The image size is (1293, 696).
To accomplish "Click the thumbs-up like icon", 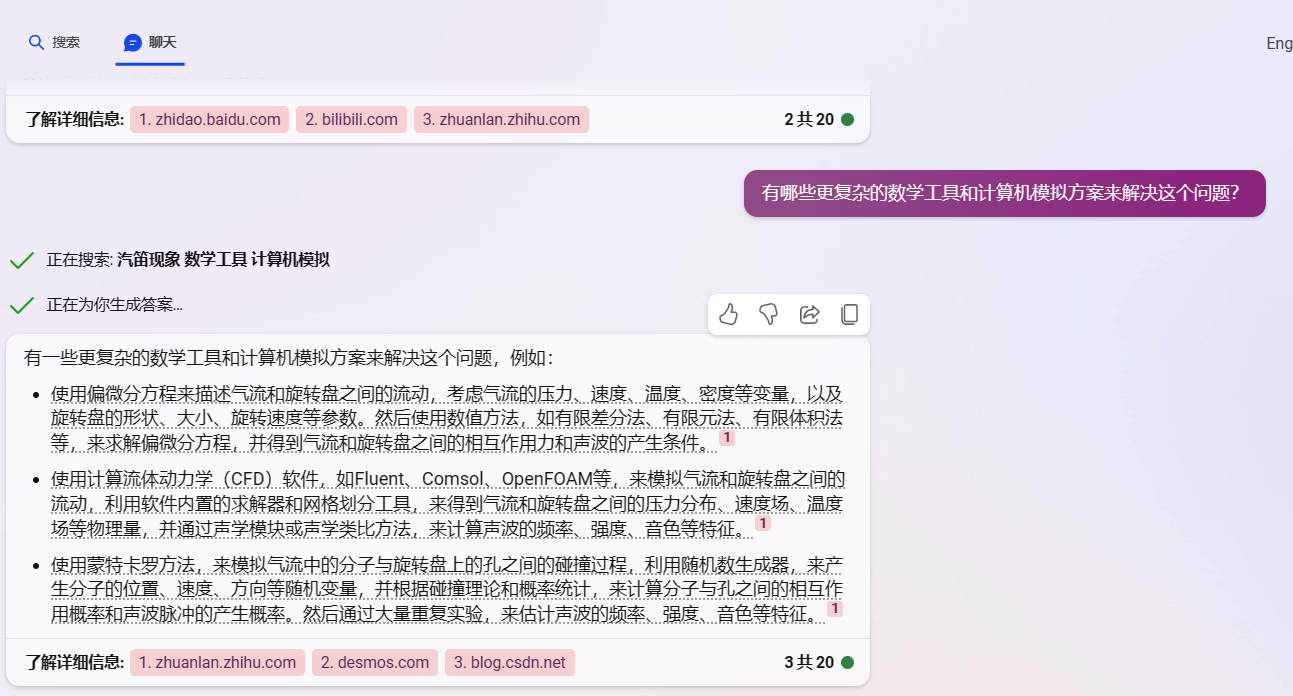I will point(728,314).
